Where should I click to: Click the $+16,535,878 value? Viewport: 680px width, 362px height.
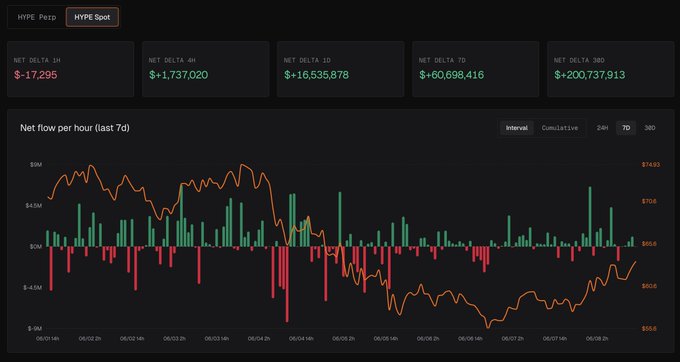coord(317,75)
